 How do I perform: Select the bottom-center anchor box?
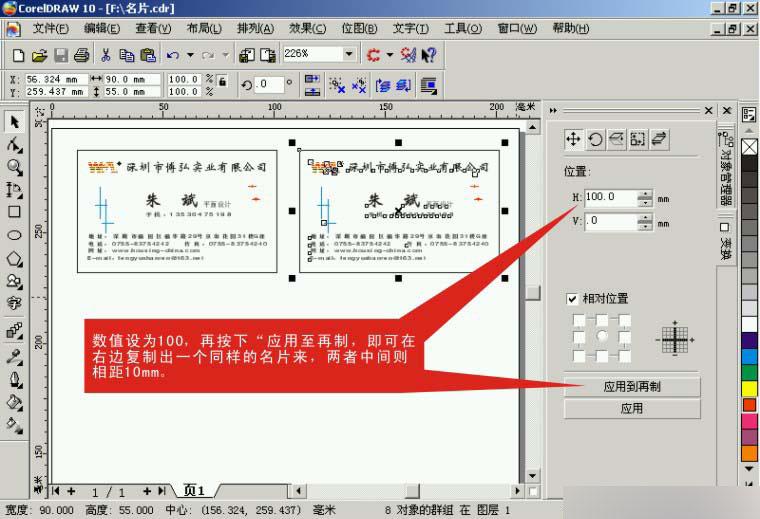[x=602, y=356]
